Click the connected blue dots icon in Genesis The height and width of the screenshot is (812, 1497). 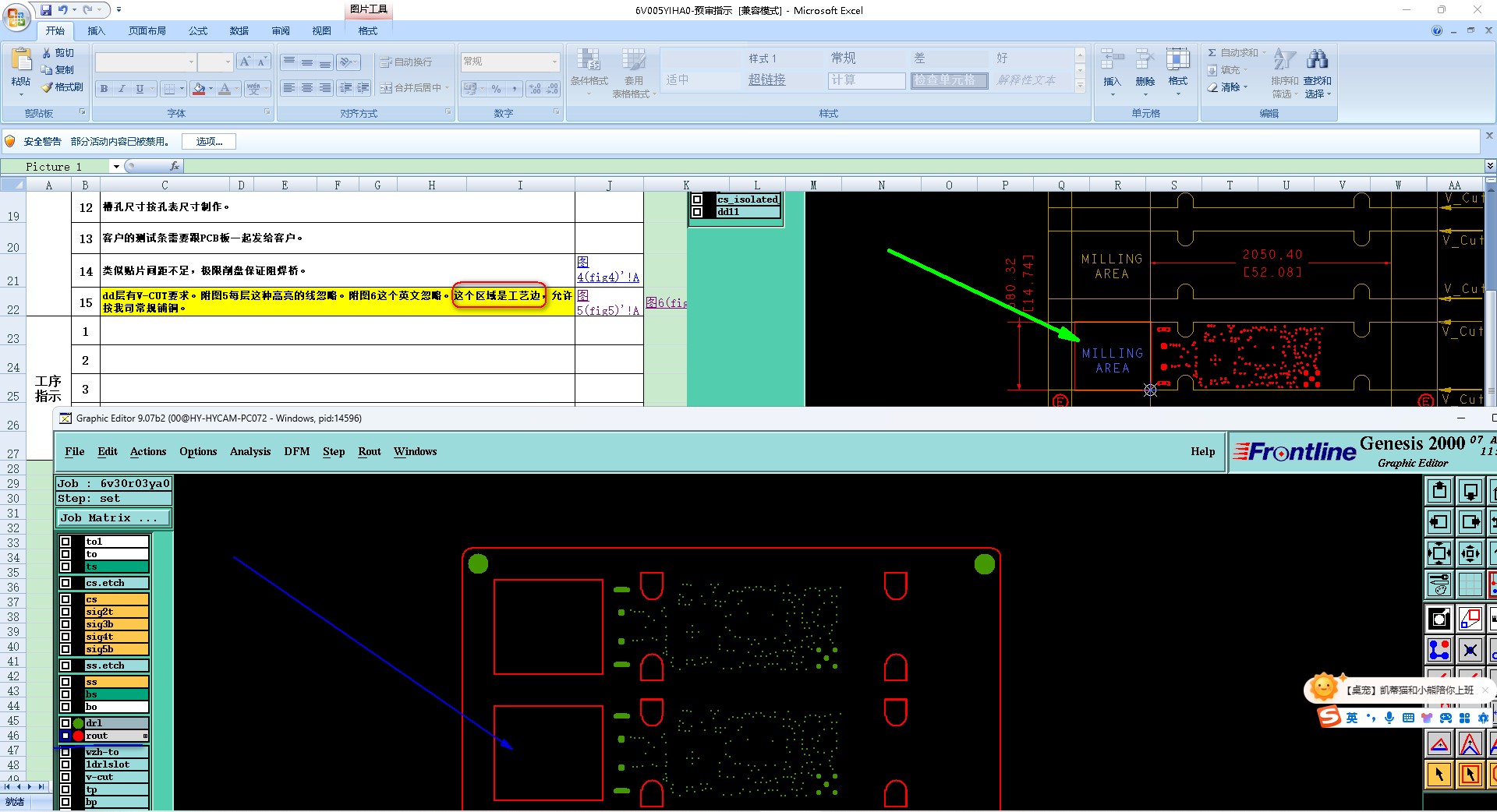pos(1439,650)
